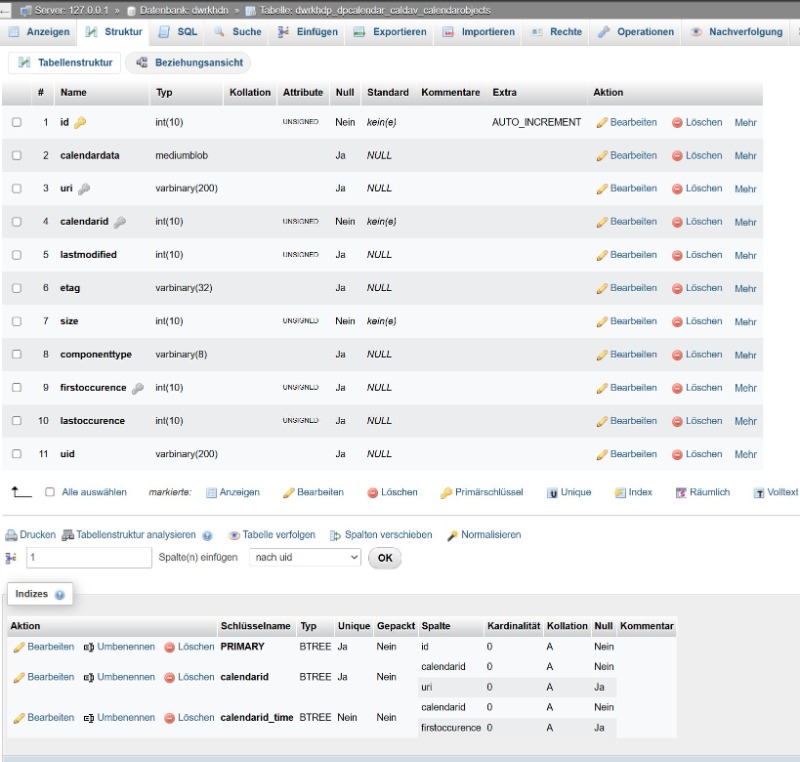This screenshot has height=762, width=800.
Task: Click the primary key icon next to id
Action: click(x=80, y=122)
